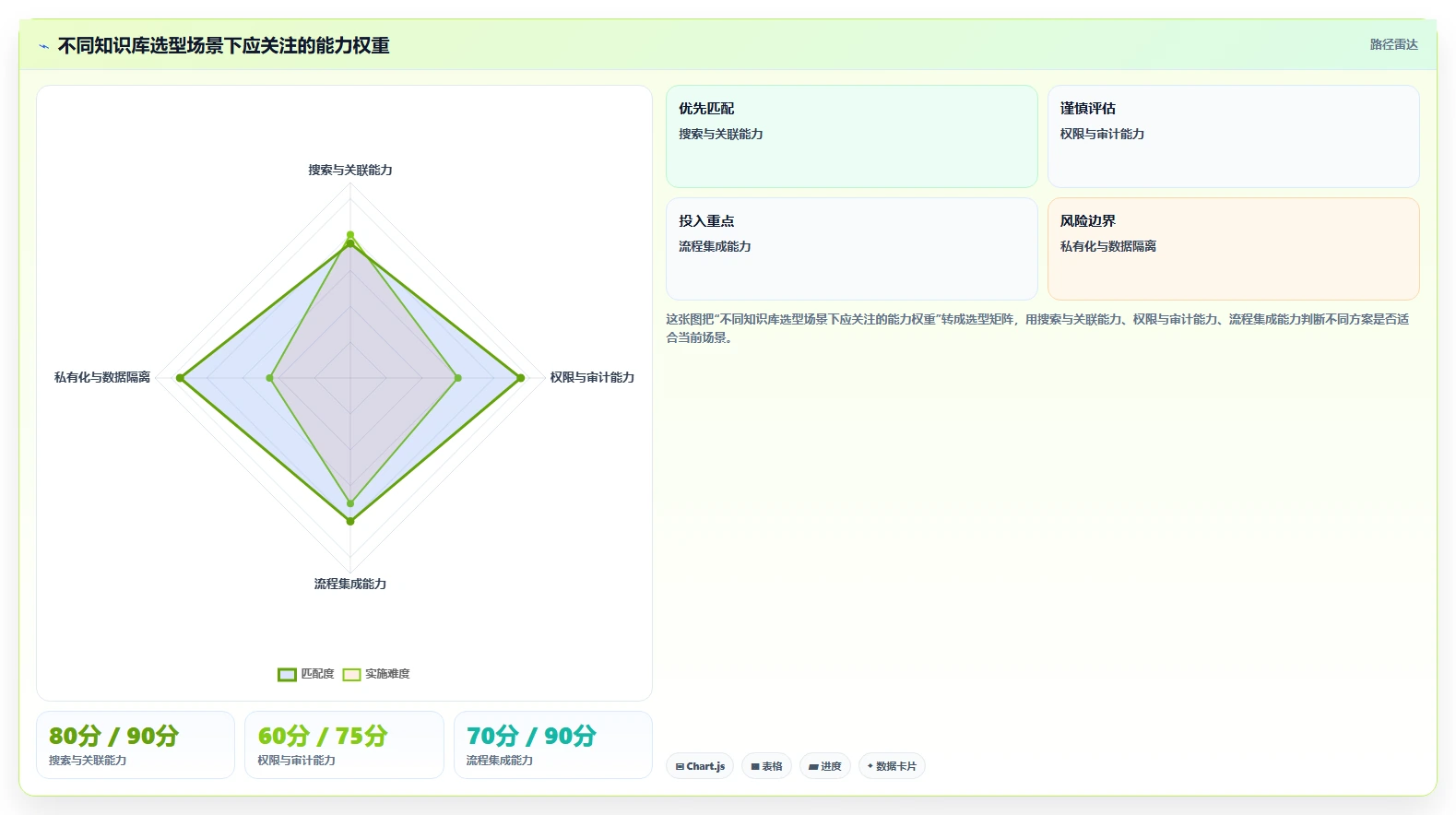Select the 70分 / 90分 stat card

tap(553, 745)
